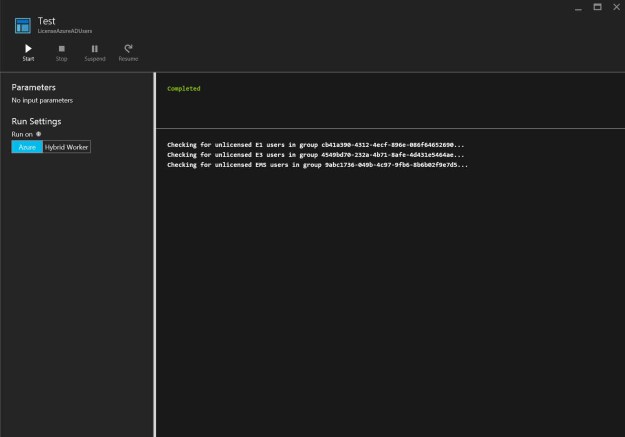Viewport: 625px width, 437px height.
Task: Maximize the Test blade
Action: click(x=597, y=8)
